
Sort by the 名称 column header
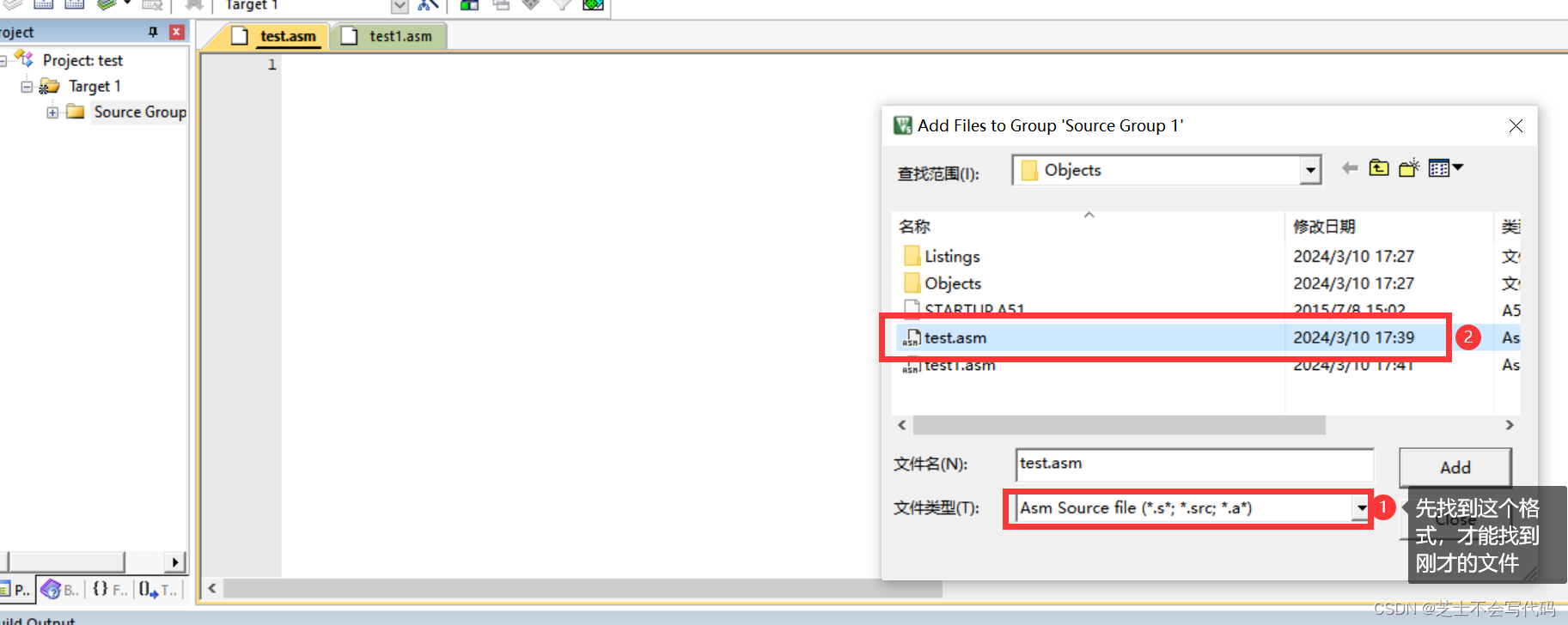pyautogui.click(x=914, y=227)
